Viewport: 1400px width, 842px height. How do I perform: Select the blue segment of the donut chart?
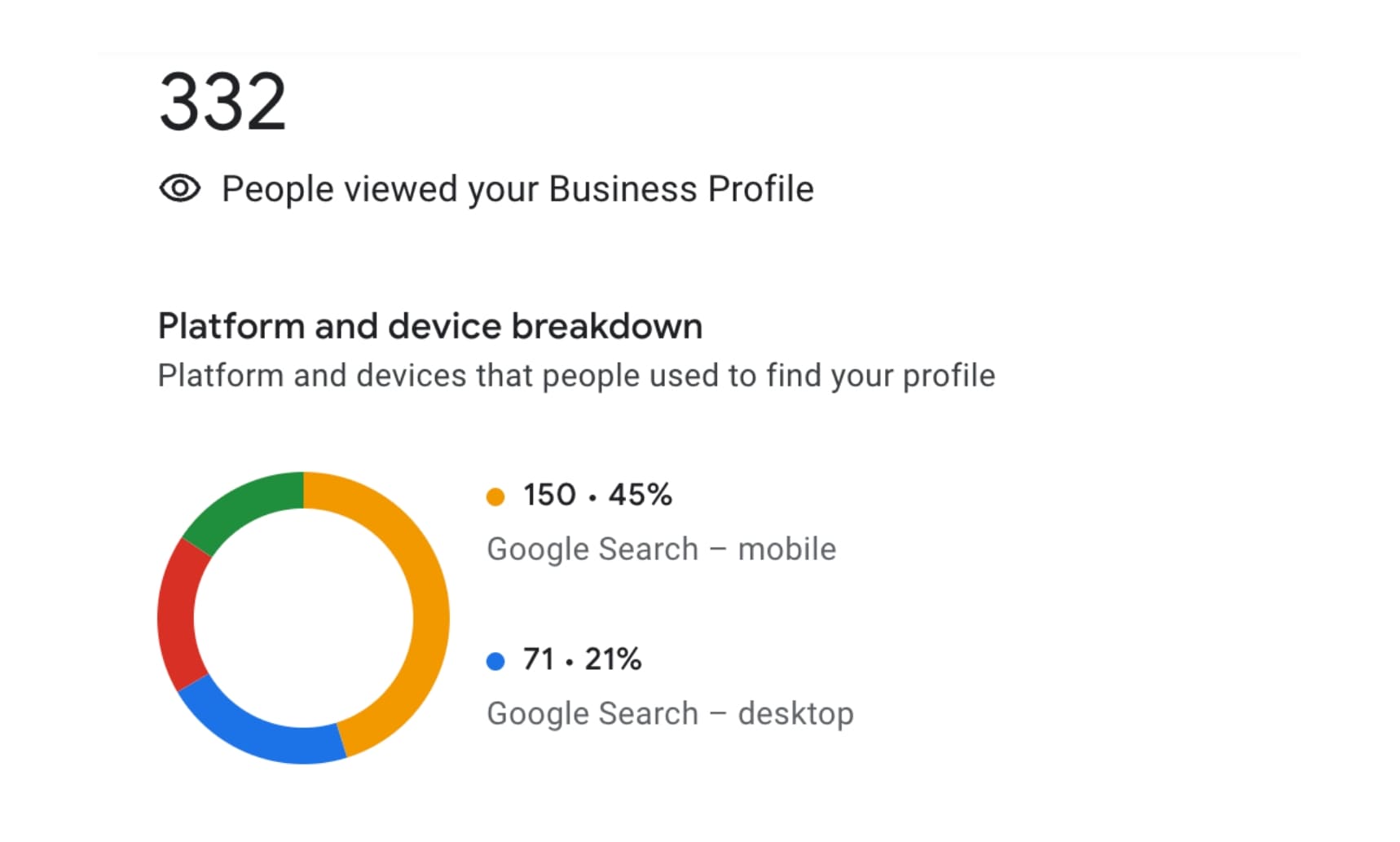pos(261,730)
